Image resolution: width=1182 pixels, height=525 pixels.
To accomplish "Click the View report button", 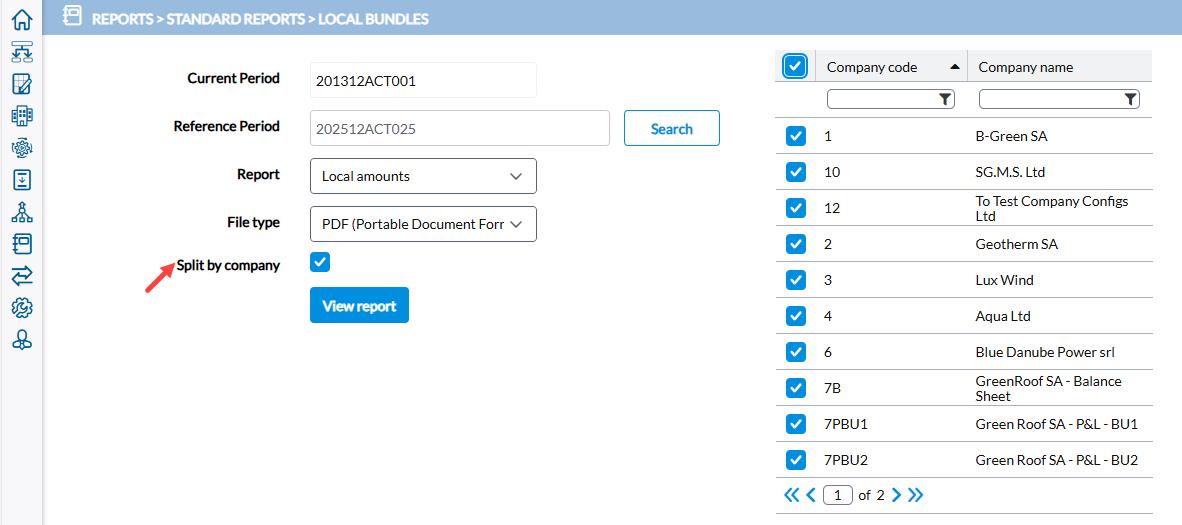I will point(359,305).
